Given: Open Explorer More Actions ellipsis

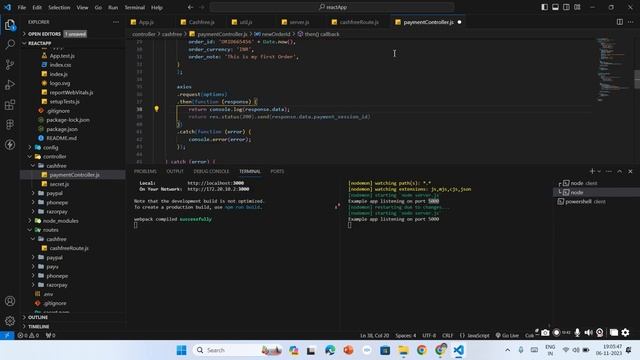Looking at the screenshot, I should [x=116, y=22].
